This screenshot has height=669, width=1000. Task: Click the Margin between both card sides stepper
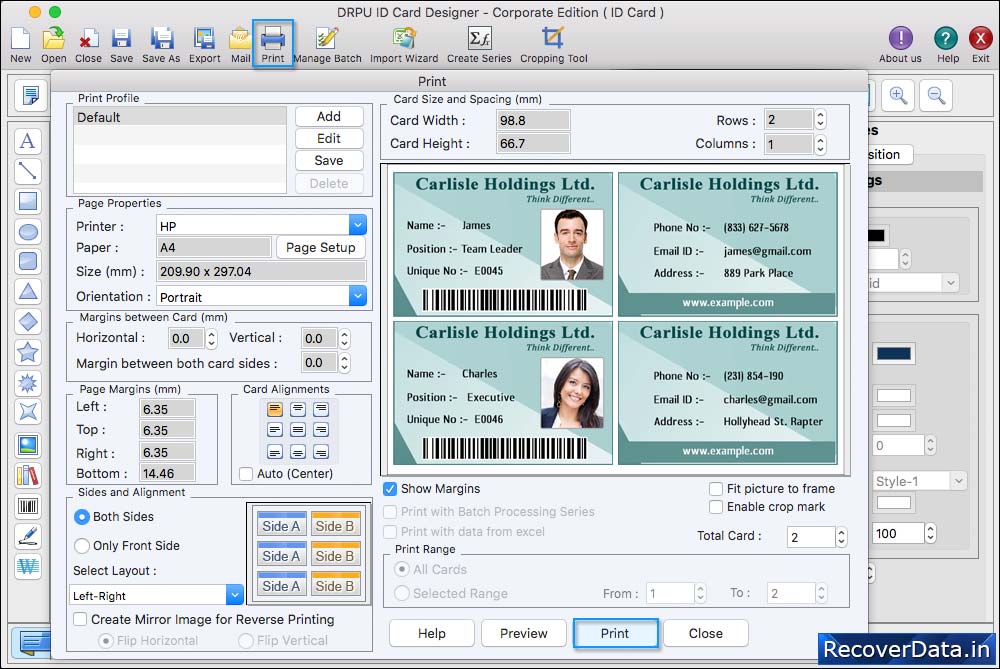(344, 363)
